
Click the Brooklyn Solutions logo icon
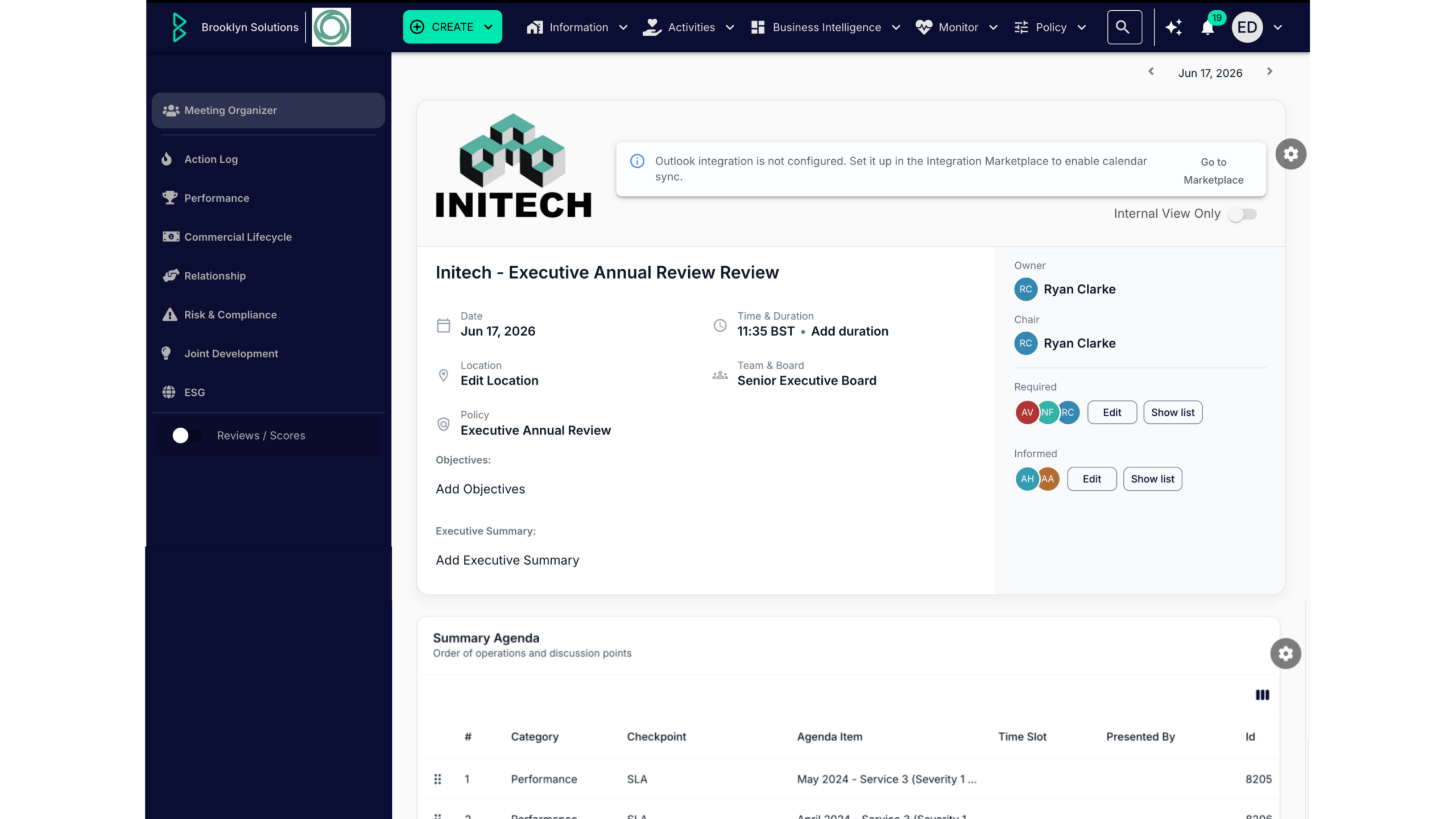179,27
